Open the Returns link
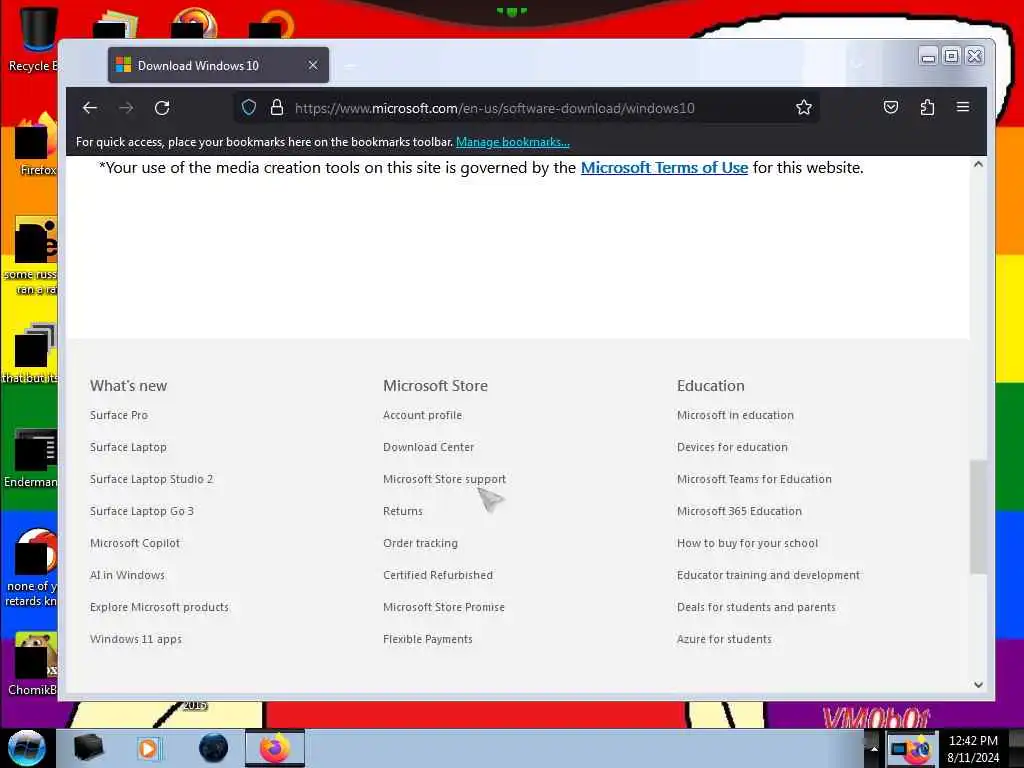 403,511
